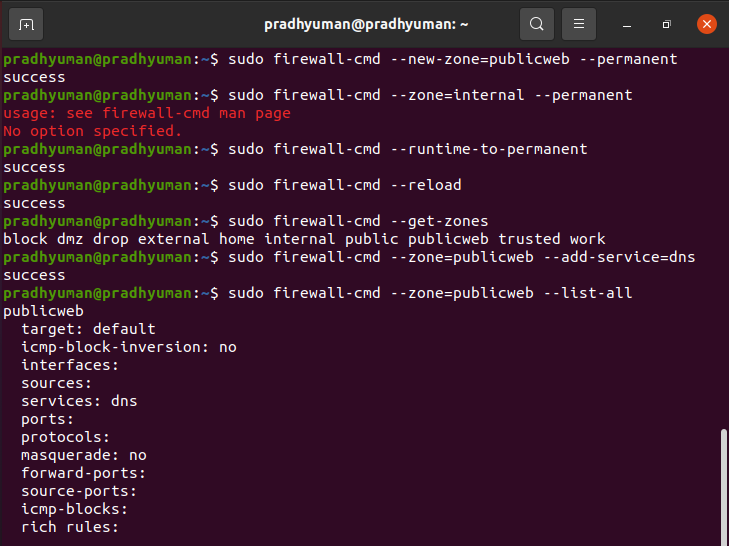Close the terminal window
729x546 pixels.
pyautogui.click(x=707, y=24)
